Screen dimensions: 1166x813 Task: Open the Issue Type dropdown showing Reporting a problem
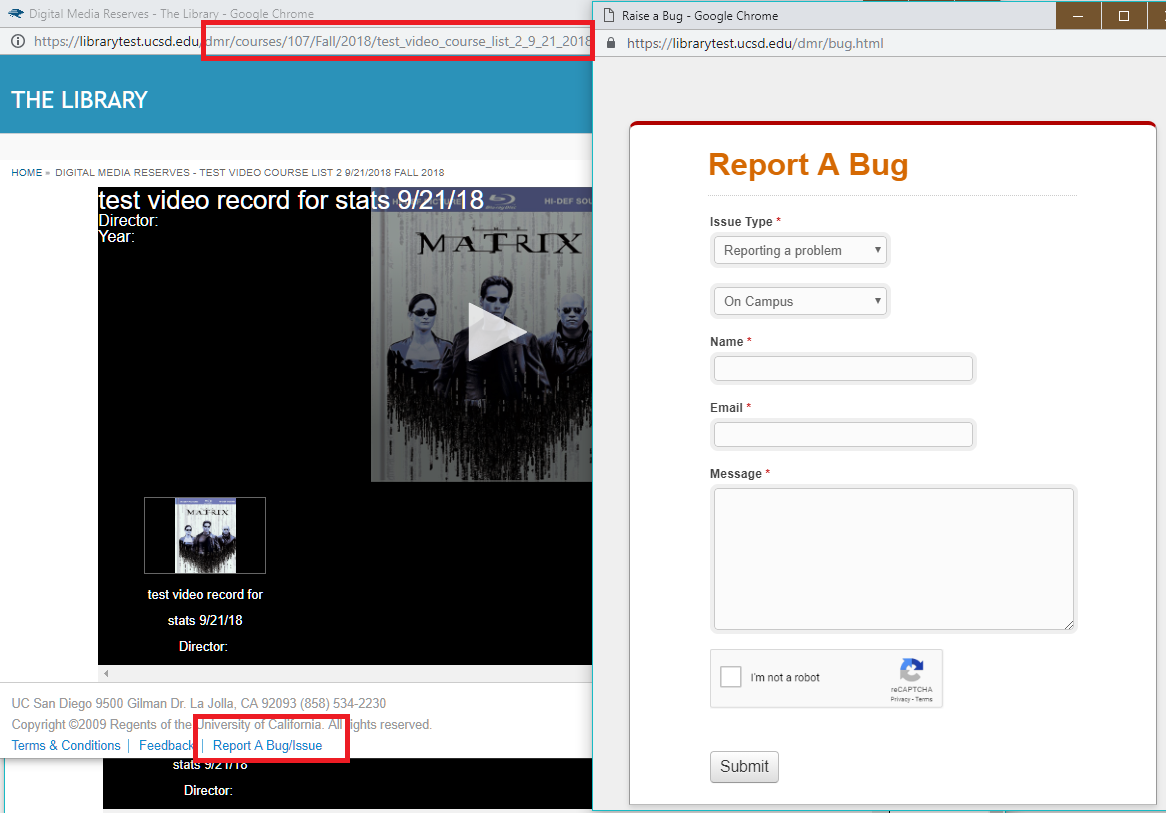799,249
